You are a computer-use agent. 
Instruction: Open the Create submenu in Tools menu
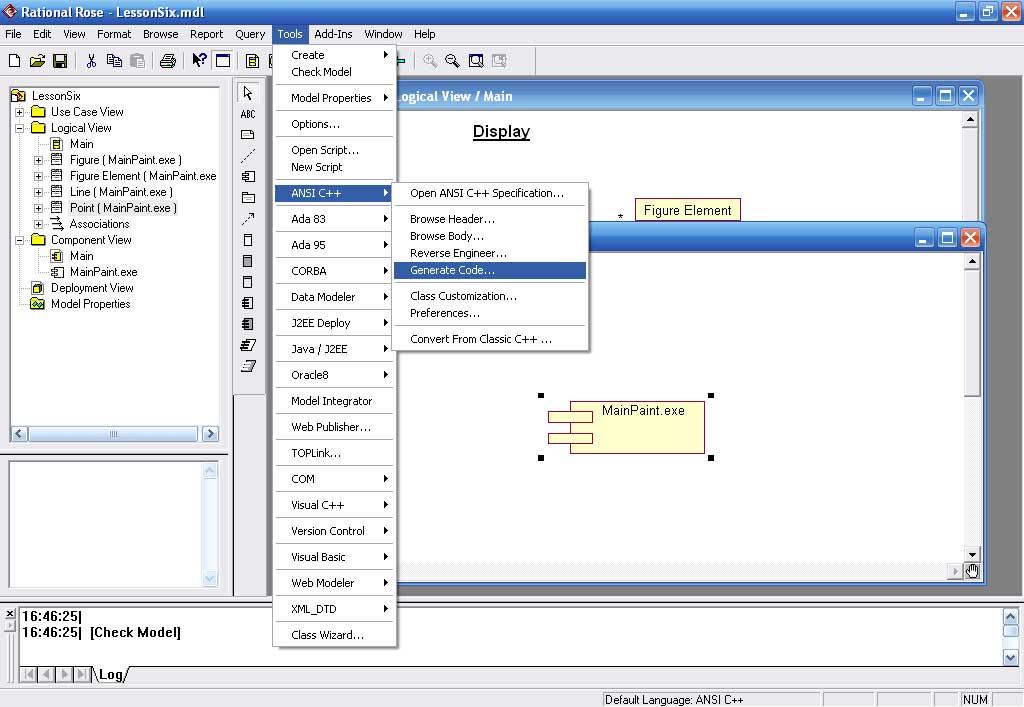coord(334,55)
